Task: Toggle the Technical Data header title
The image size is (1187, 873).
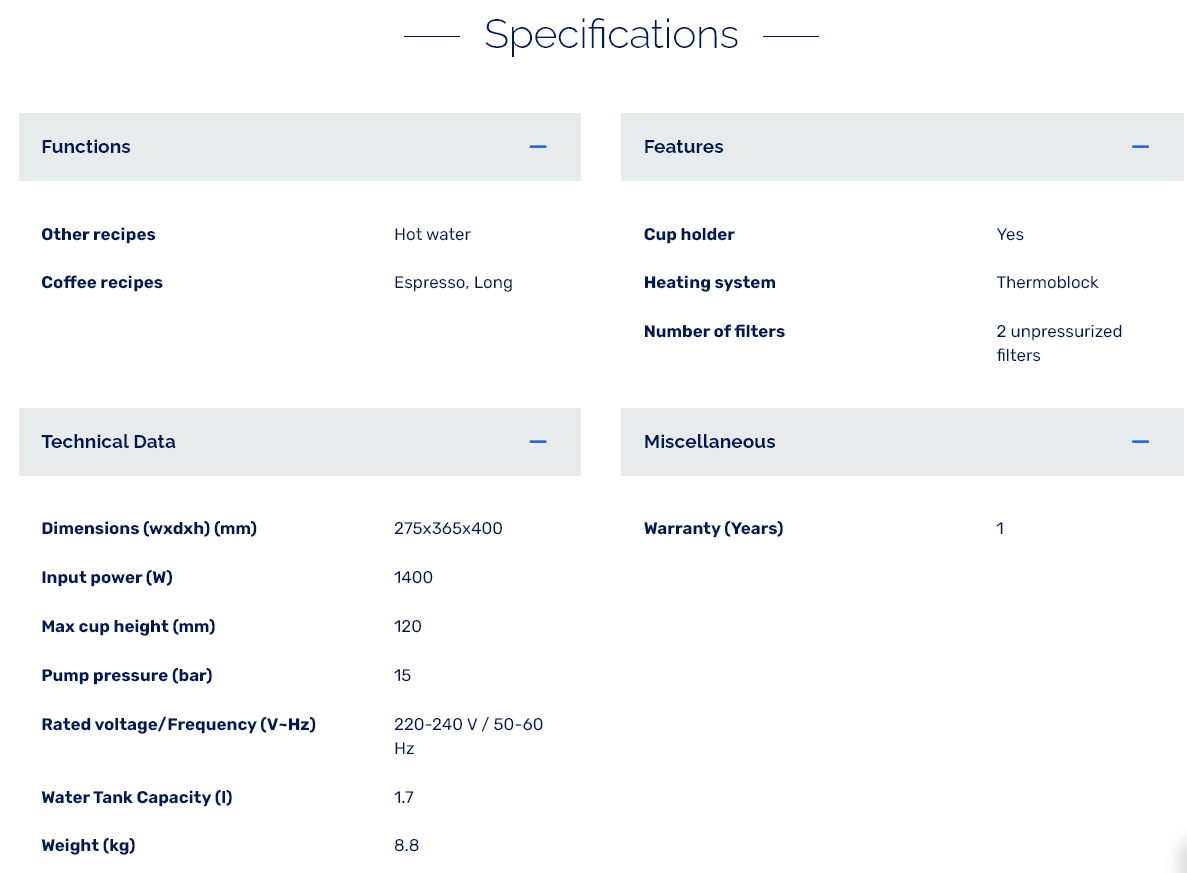Action: [x=108, y=442]
